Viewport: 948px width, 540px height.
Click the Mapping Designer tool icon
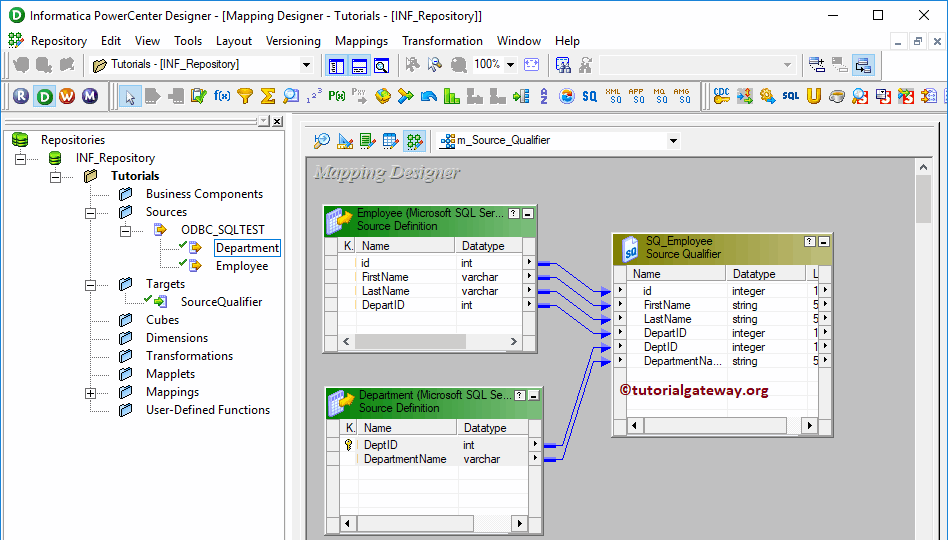[x=414, y=141]
